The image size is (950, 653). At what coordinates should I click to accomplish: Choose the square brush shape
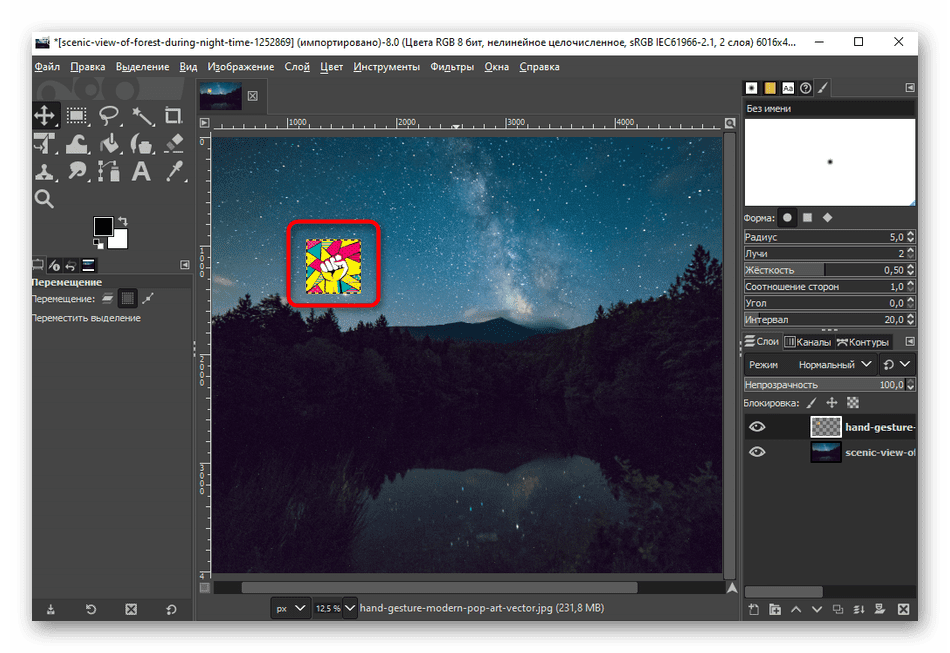tap(807, 217)
